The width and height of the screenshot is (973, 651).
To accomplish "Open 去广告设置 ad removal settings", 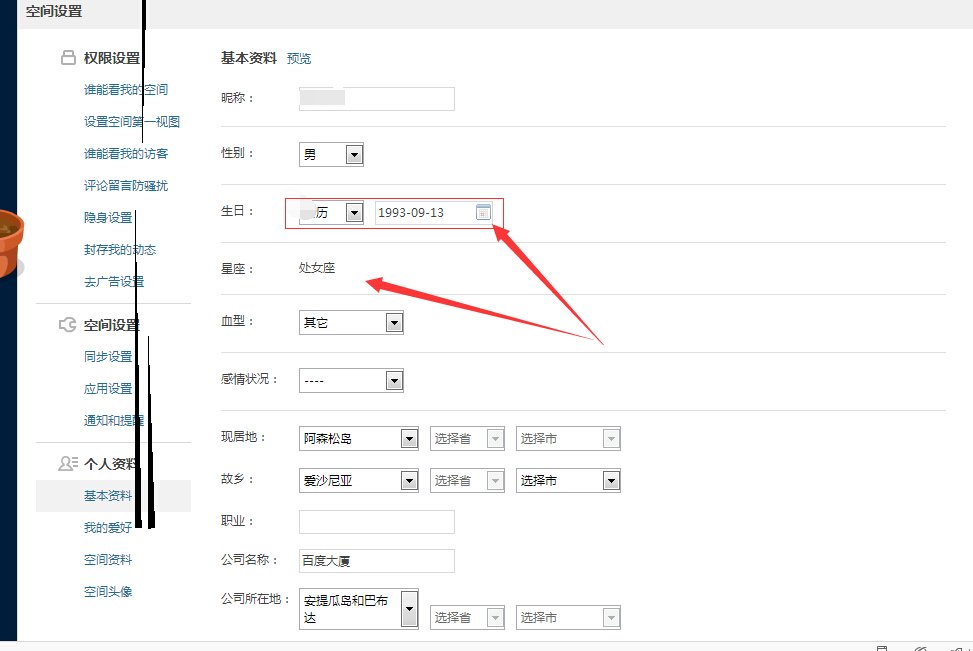I will click(114, 281).
